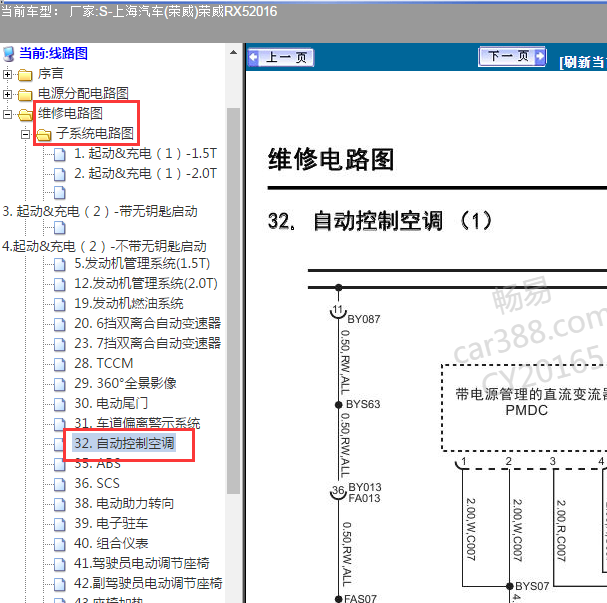Open 29. 360°全景影像 entry
607x603 pixels.
tap(125, 384)
